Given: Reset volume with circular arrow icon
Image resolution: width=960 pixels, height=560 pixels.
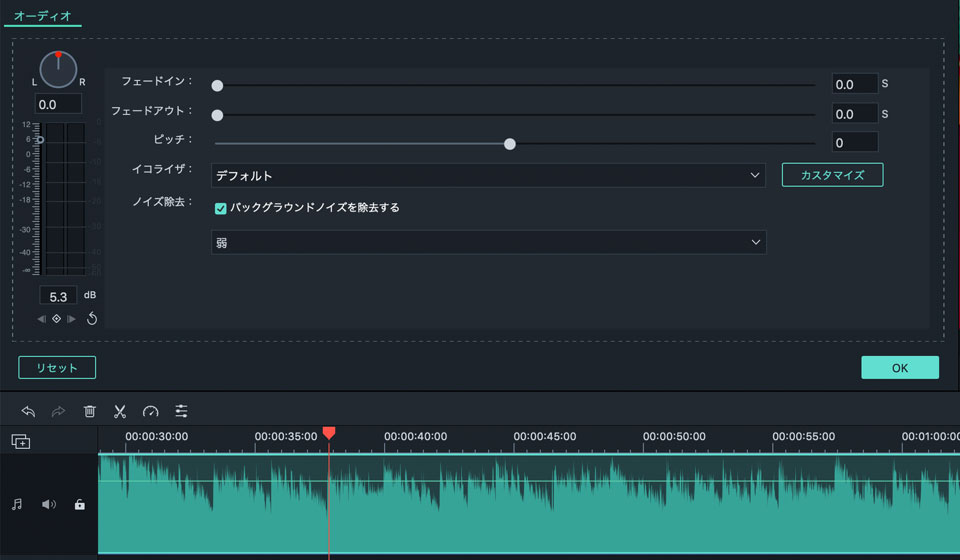Looking at the screenshot, I should pos(92,318).
